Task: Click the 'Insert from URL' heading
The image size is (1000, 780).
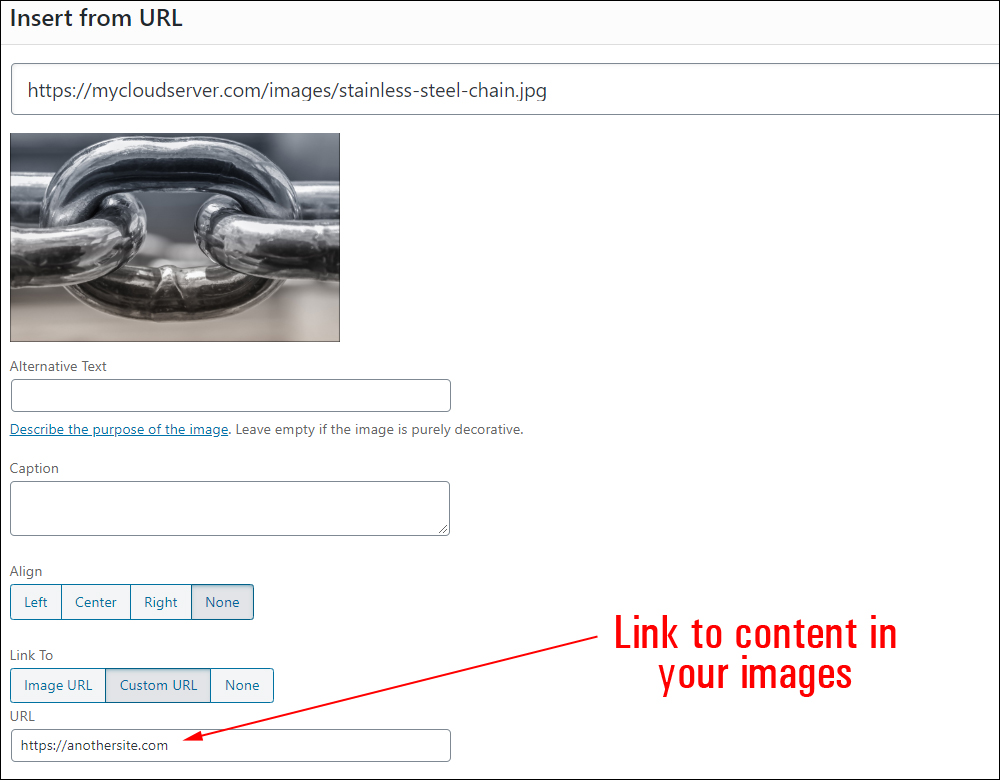Action: 96,18
